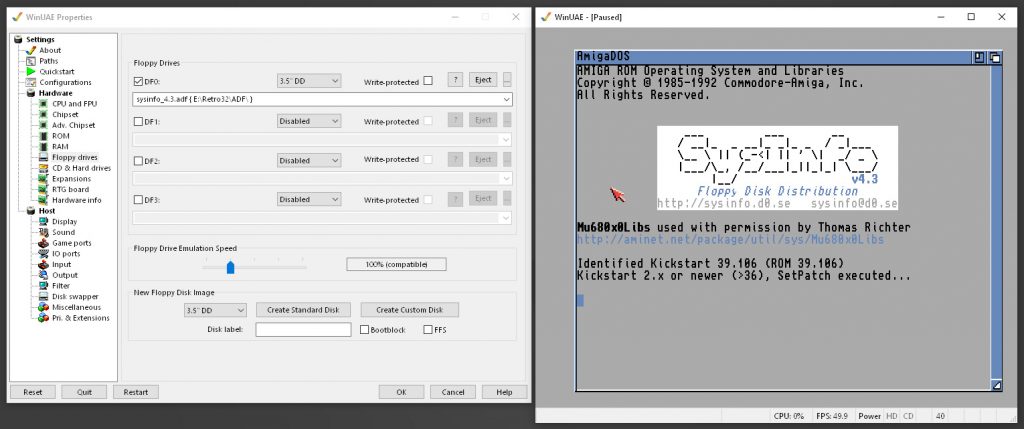The width and height of the screenshot is (1024, 429).
Task: Uncheck the DF0: drive checkbox
Action: tap(138, 82)
